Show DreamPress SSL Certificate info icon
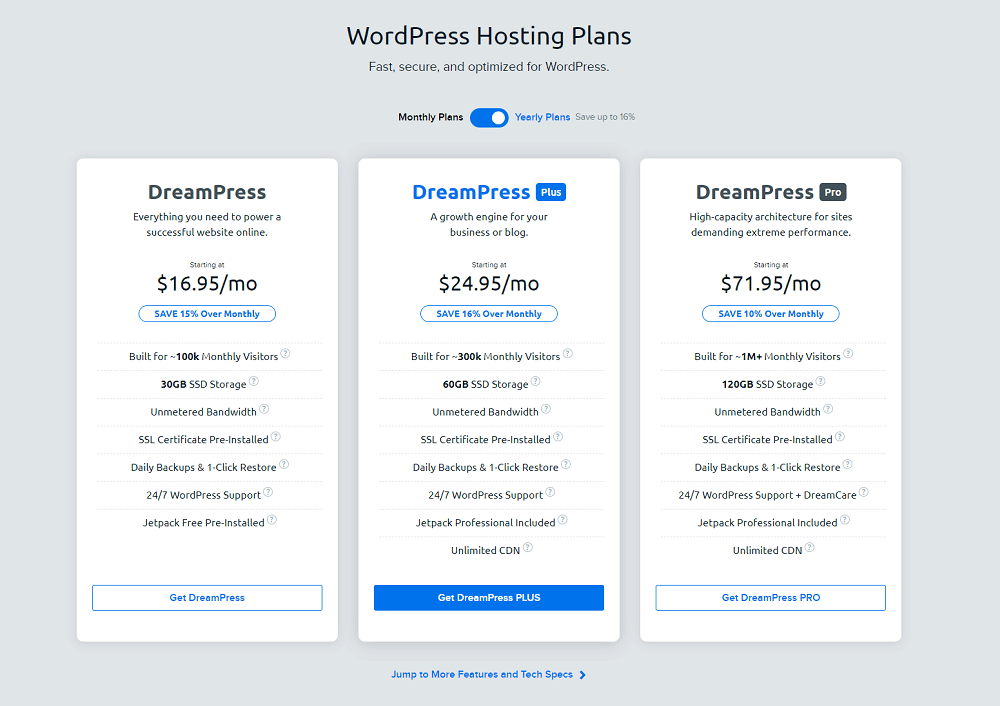1000x706 pixels. (276, 436)
